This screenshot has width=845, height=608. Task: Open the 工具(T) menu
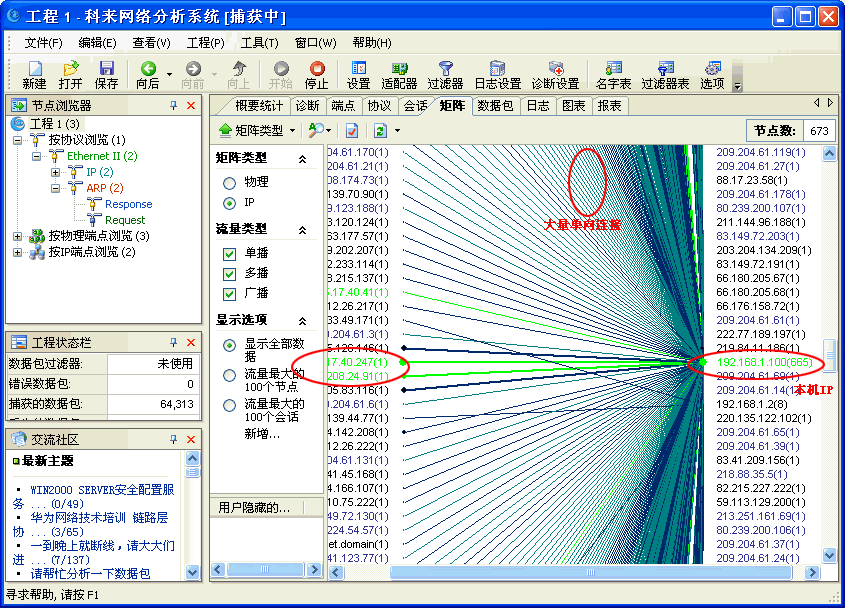[259, 43]
